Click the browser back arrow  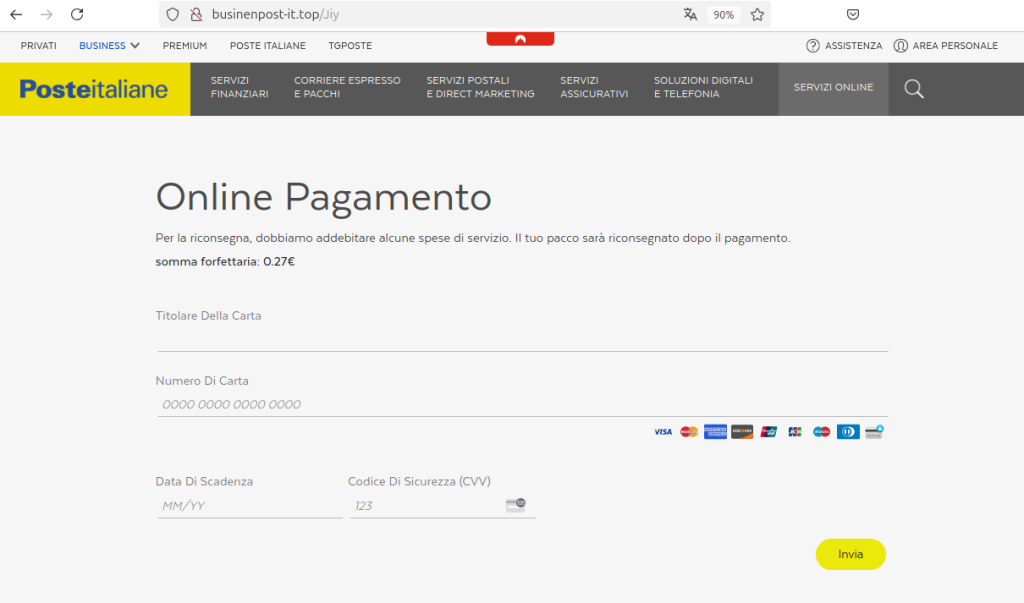(x=16, y=14)
